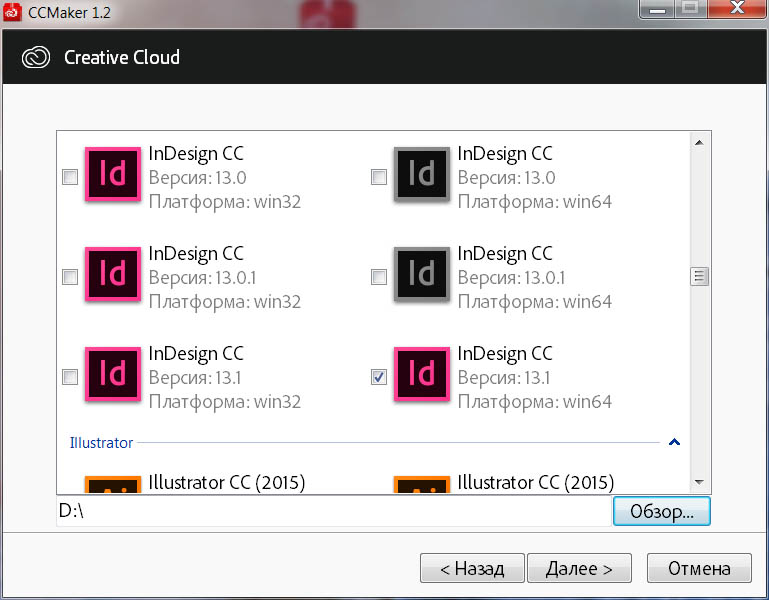This screenshot has width=769, height=600.
Task: Click the 'Creative Cloud' header title
Action: tap(122, 57)
